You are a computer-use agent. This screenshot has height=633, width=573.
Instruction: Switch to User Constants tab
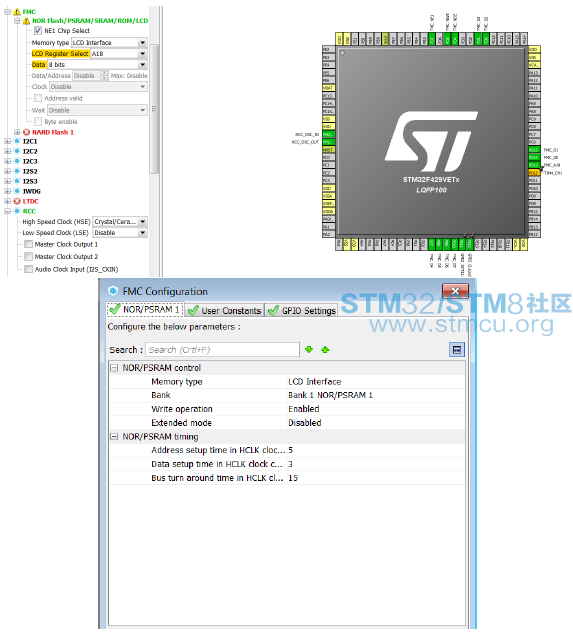pos(225,310)
